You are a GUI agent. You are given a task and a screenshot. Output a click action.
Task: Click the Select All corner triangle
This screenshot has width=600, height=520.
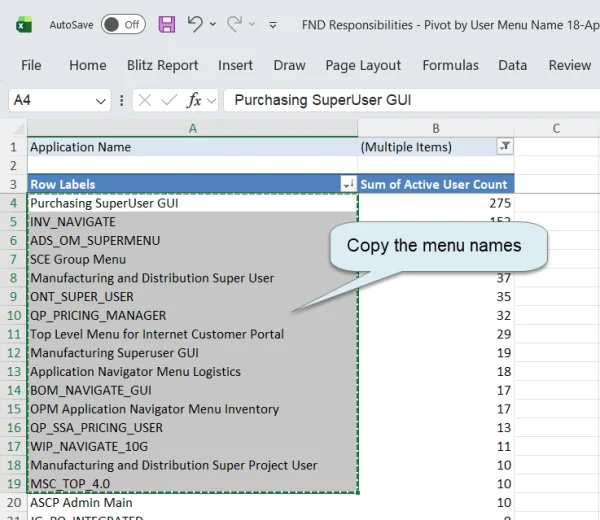[18, 128]
